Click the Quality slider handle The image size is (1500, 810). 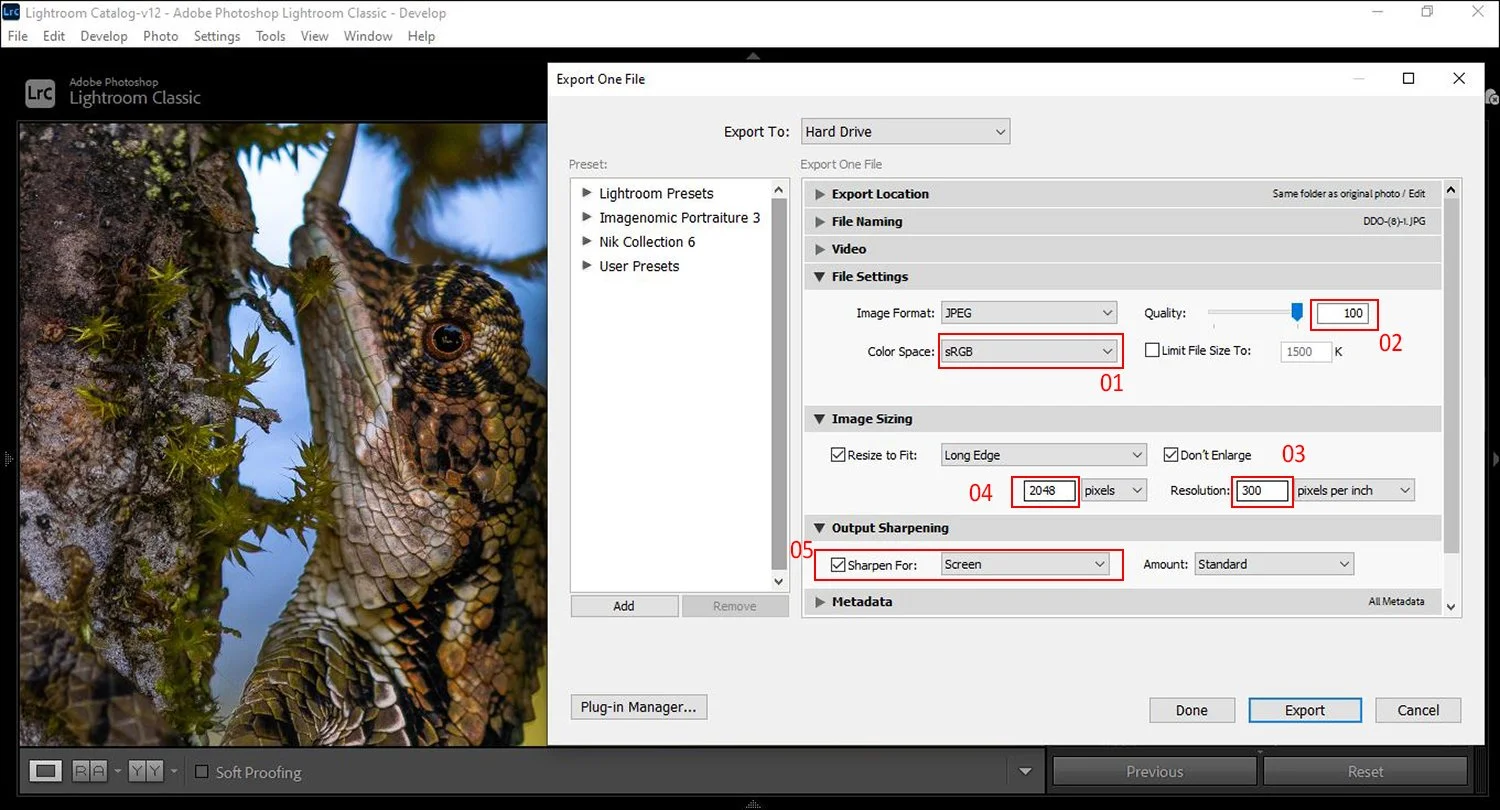tap(1297, 312)
